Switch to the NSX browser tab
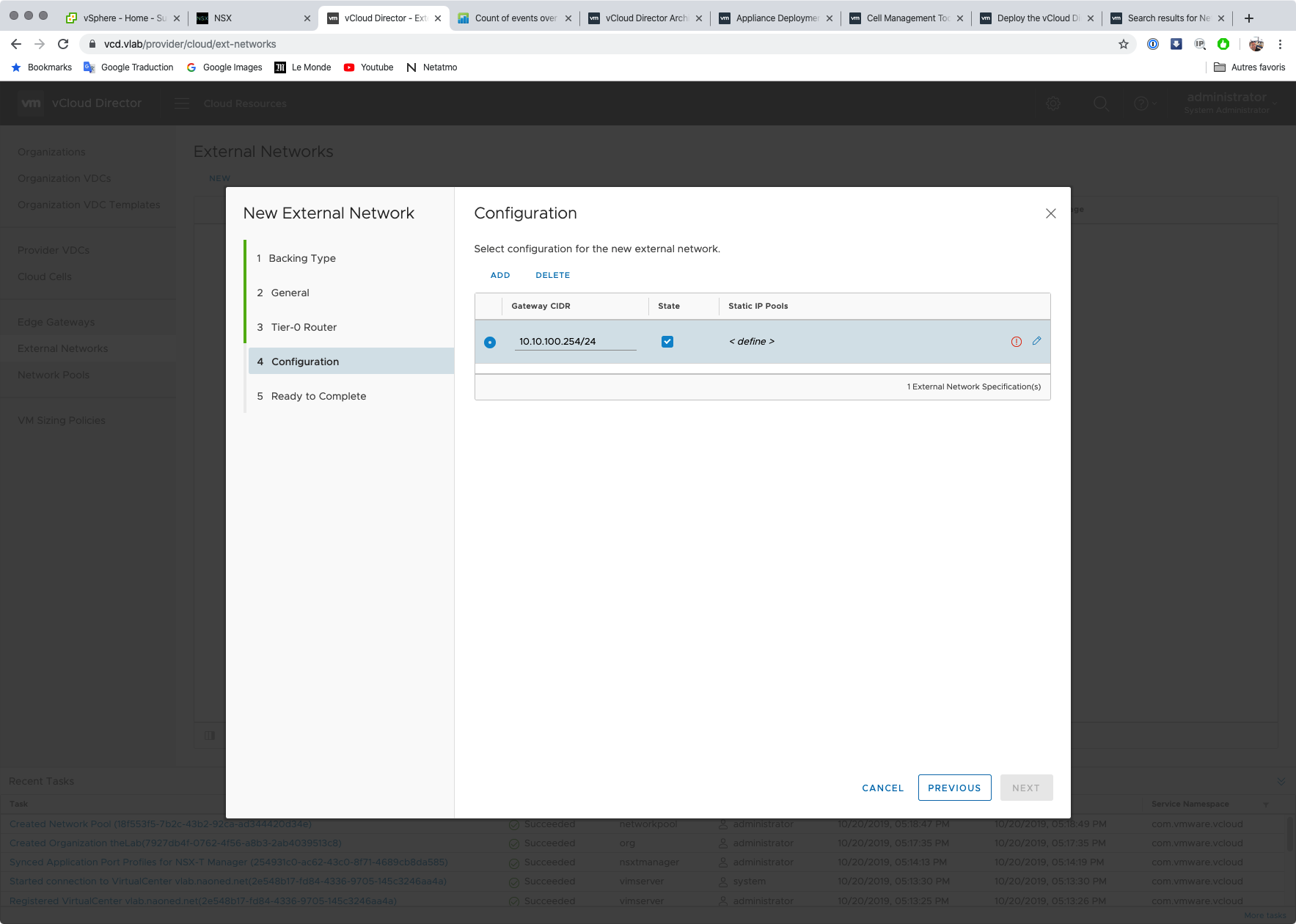Image resolution: width=1296 pixels, height=924 pixels. [x=249, y=18]
